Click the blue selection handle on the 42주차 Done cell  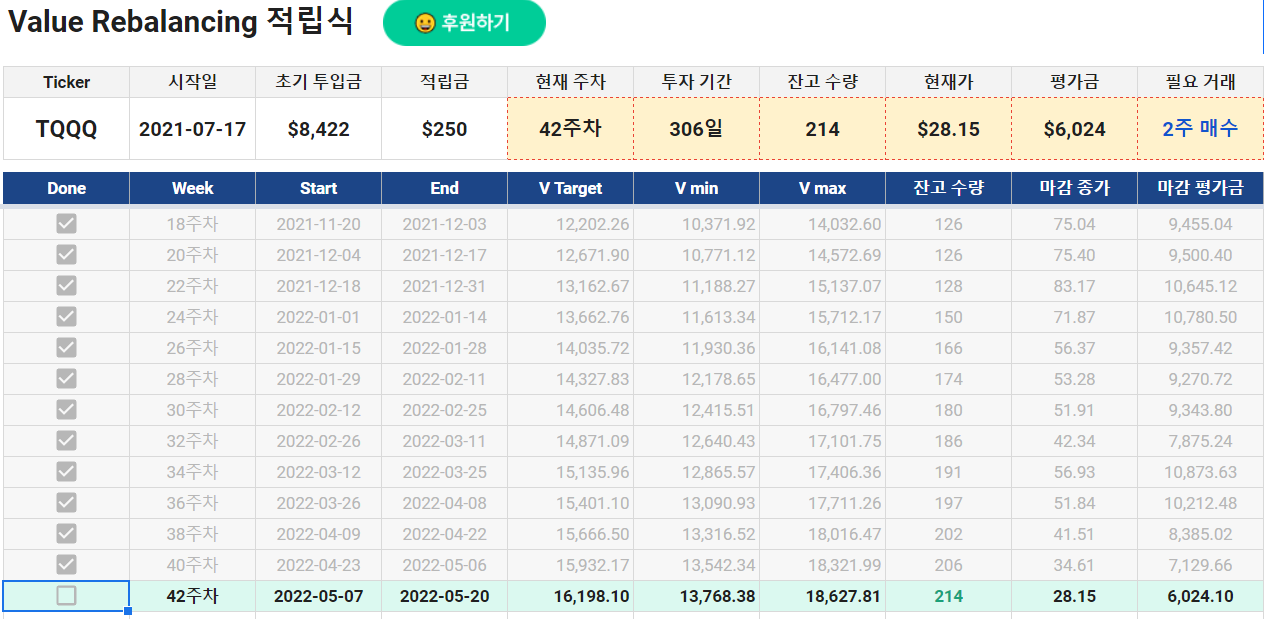click(x=129, y=611)
